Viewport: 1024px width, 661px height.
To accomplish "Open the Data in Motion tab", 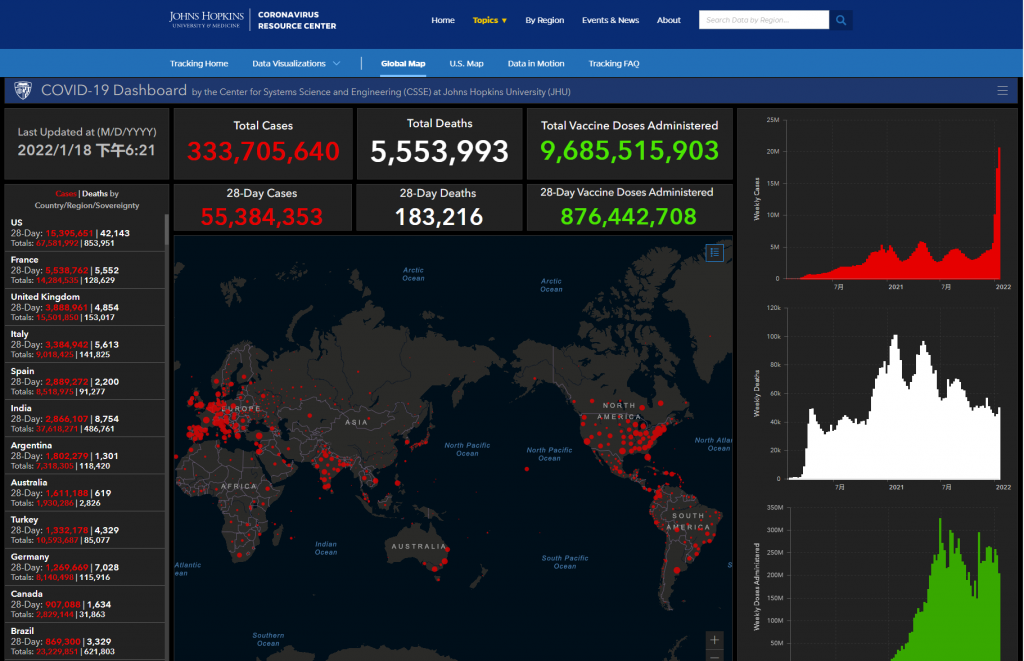I will [x=535, y=64].
